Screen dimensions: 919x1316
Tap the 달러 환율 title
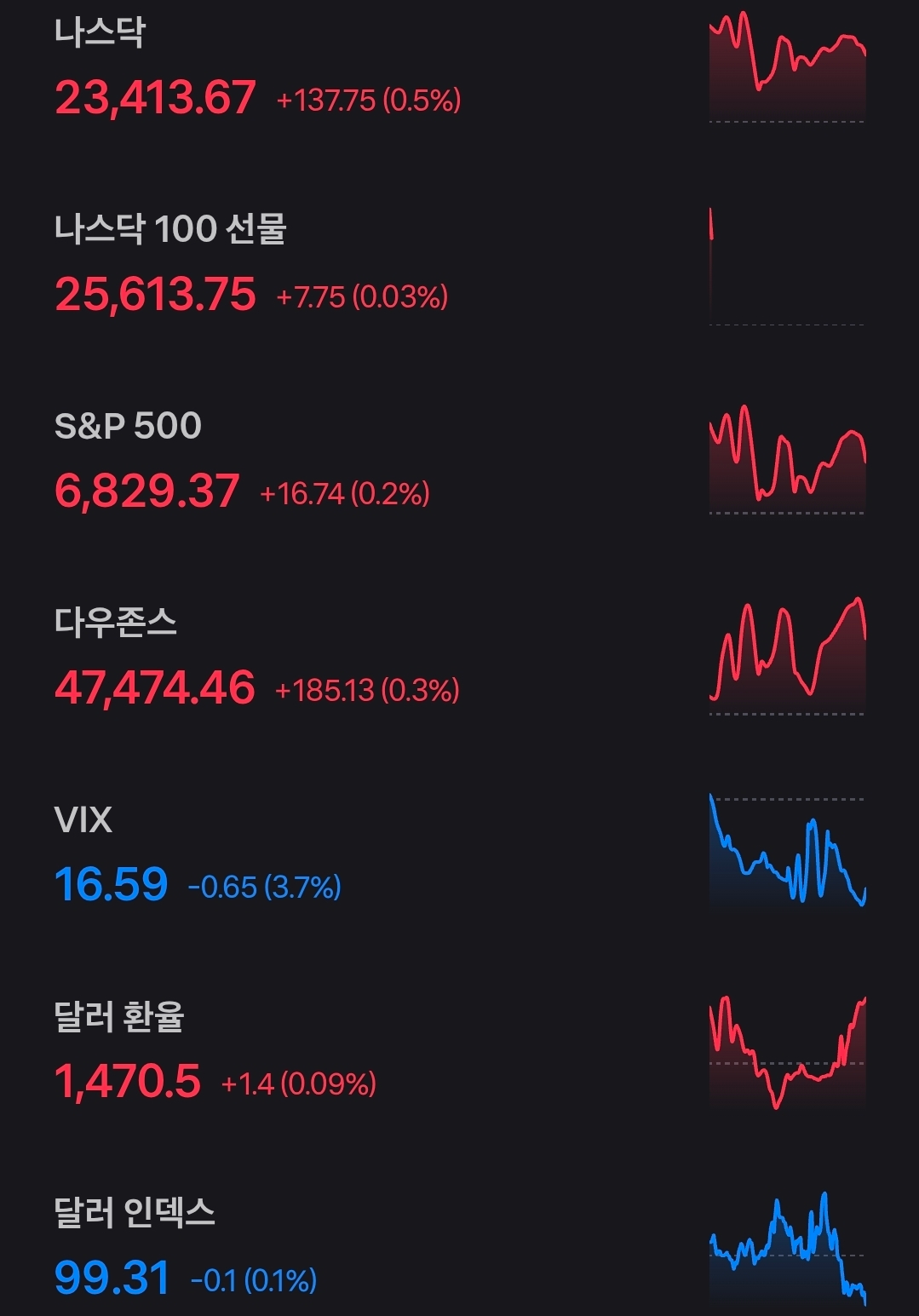pyautogui.click(x=119, y=1016)
